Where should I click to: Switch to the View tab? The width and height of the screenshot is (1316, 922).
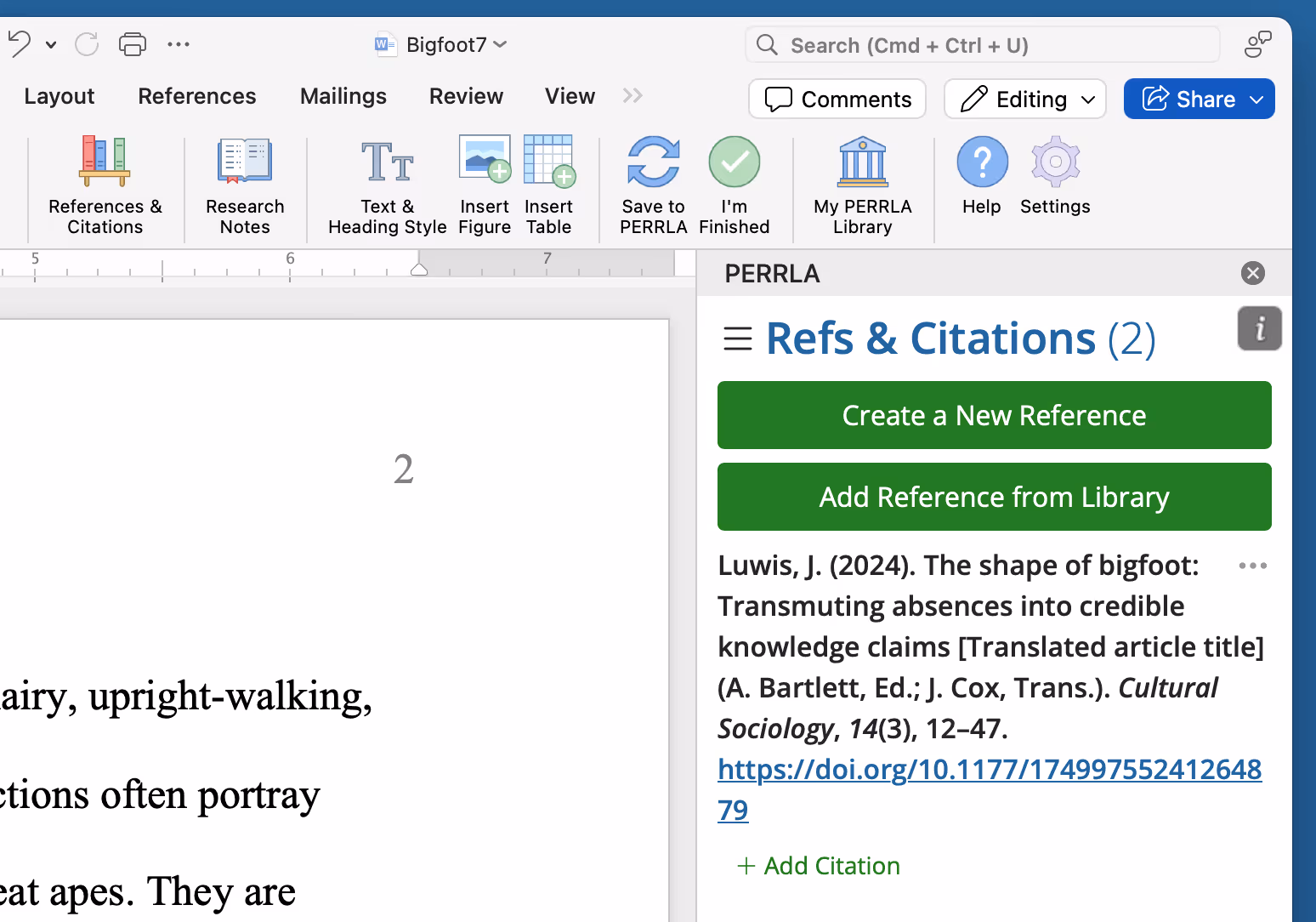coord(570,96)
